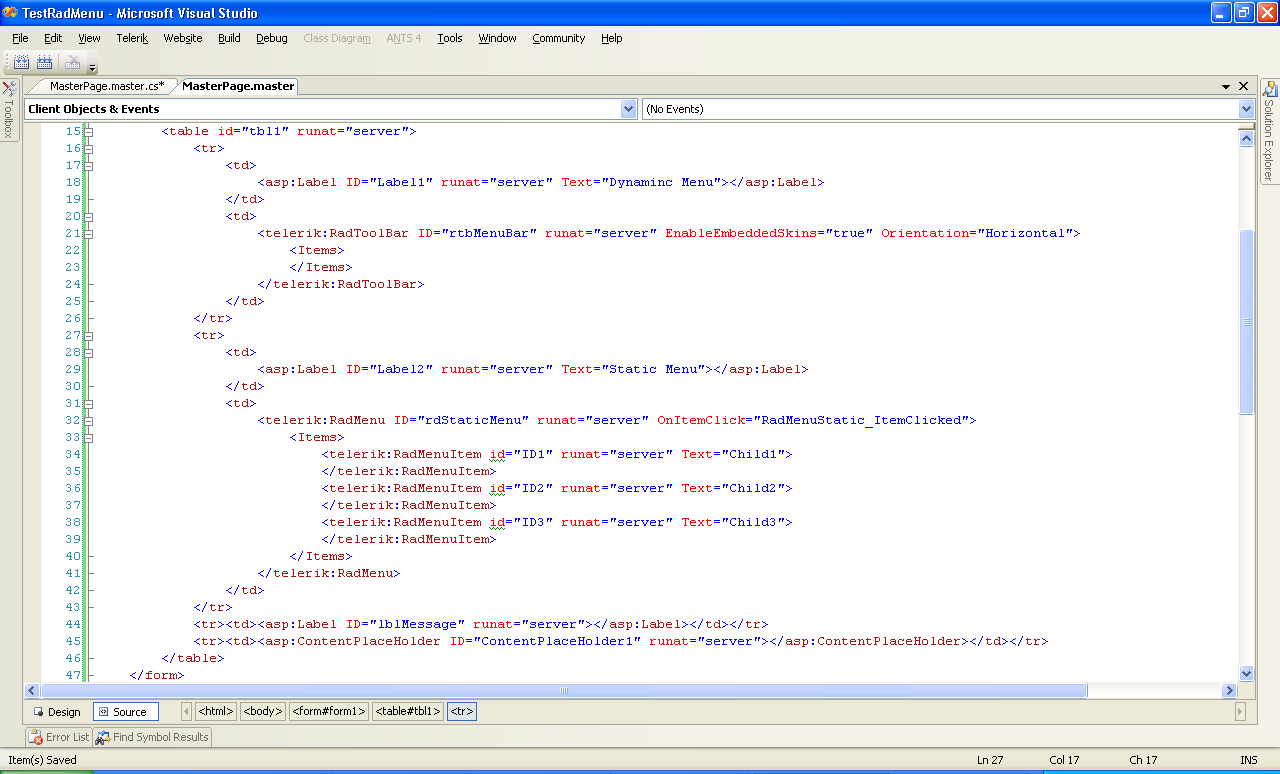Click the vertical scrollbar up arrow
Image resolution: width=1280 pixels, height=774 pixels.
pos(1246,139)
